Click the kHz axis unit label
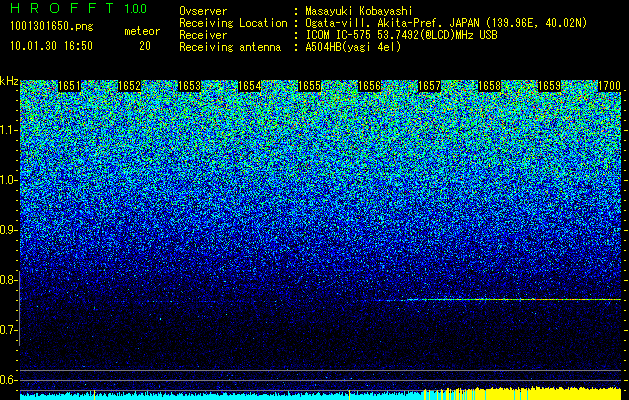The image size is (629, 400). pyautogui.click(x=9, y=81)
